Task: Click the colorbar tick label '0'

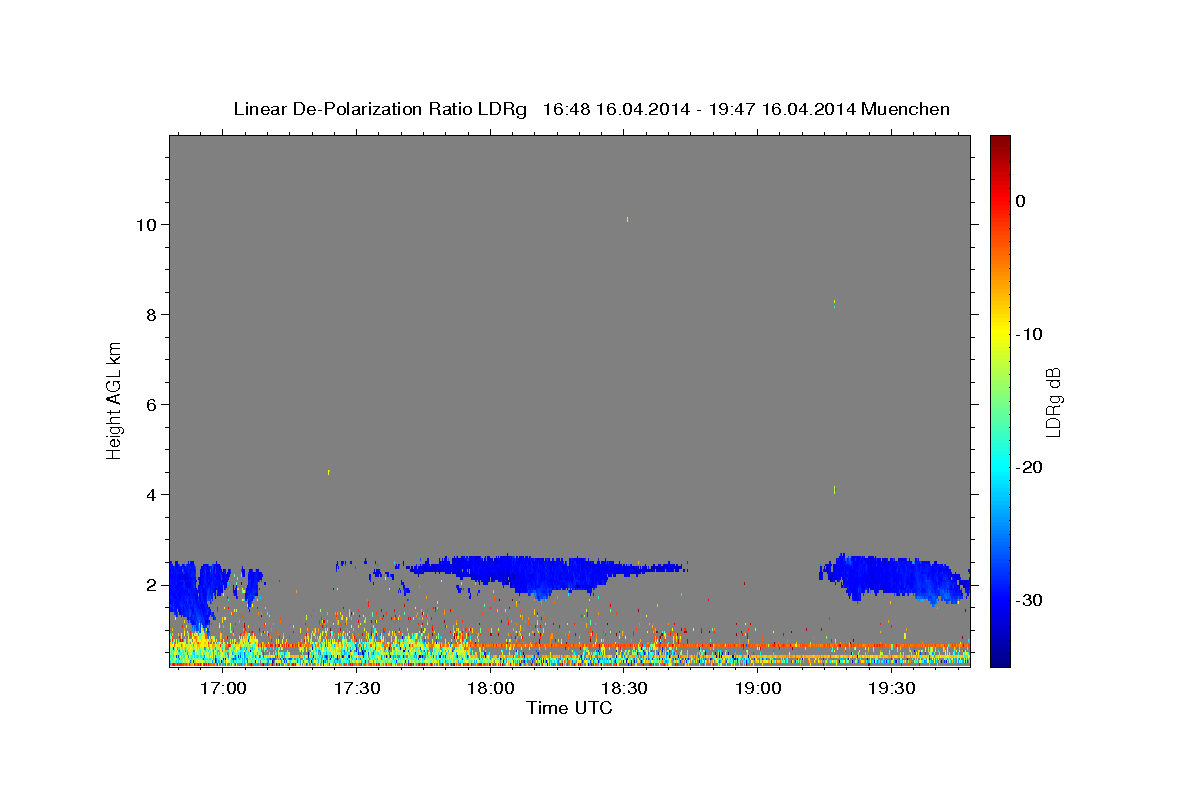Action: [x=1020, y=201]
